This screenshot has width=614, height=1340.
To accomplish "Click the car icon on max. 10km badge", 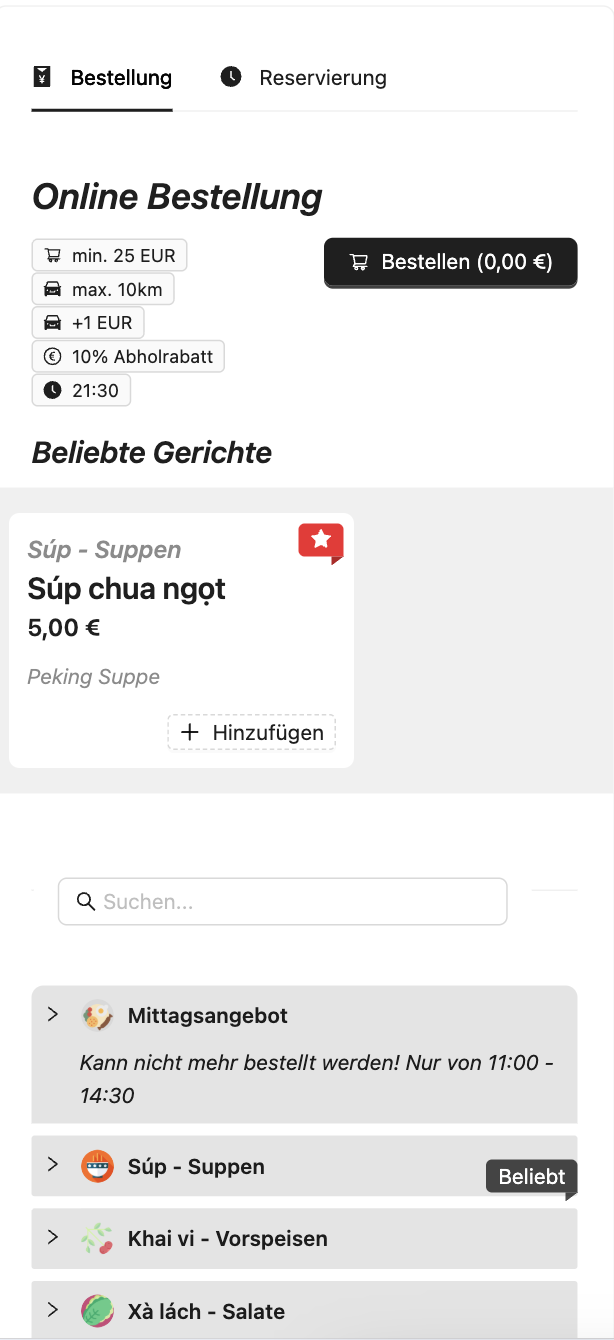I will (x=53, y=289).
